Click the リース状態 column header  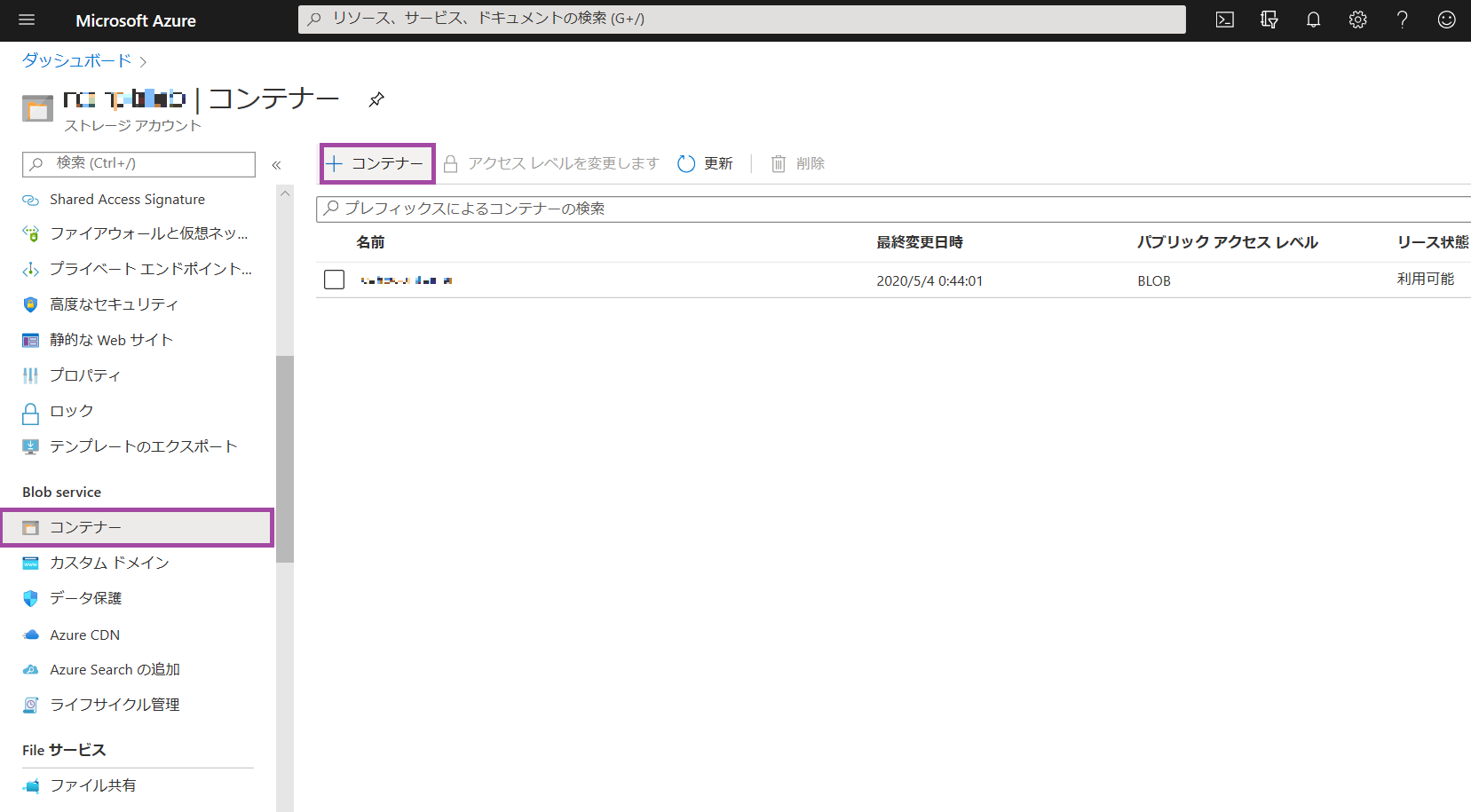(1433, 242)
